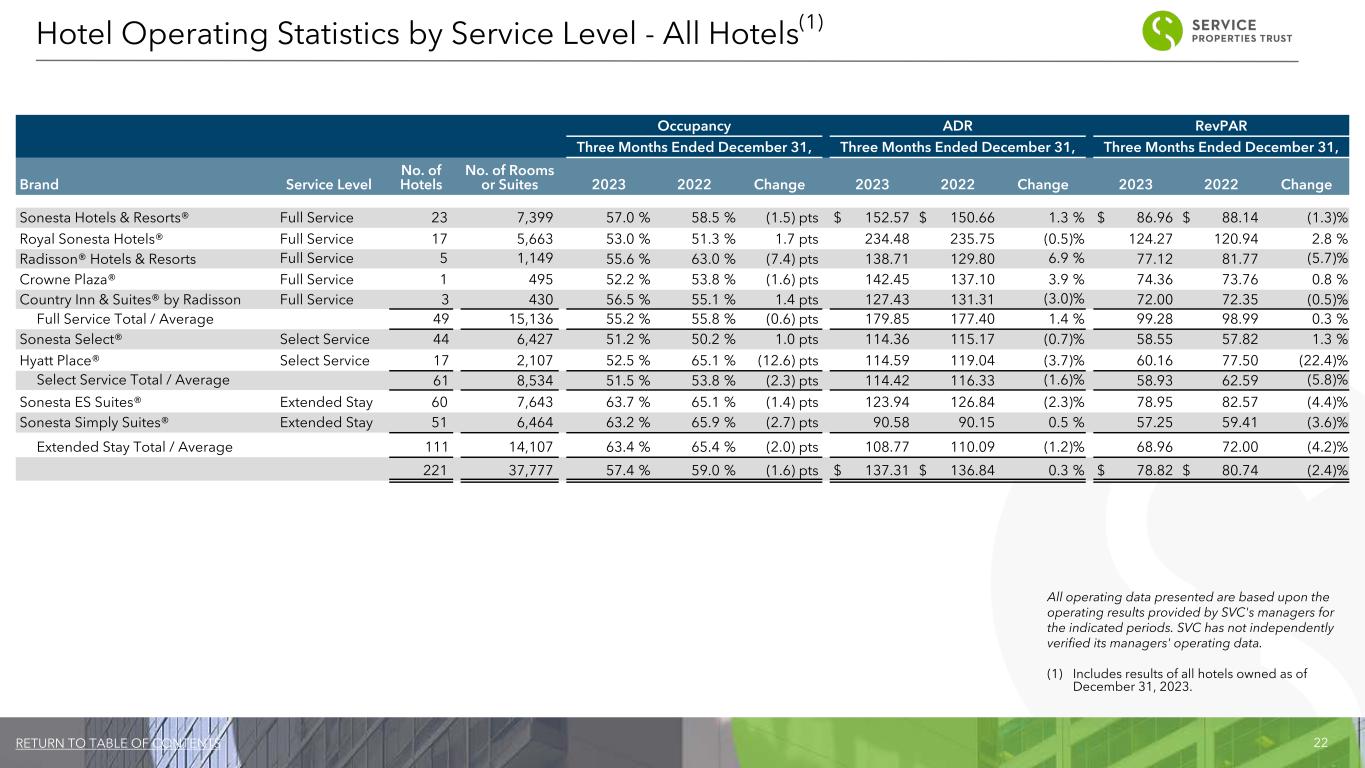Click the No. of Hotels column header
Screen dimensions: 1365x768
(421, 177)
